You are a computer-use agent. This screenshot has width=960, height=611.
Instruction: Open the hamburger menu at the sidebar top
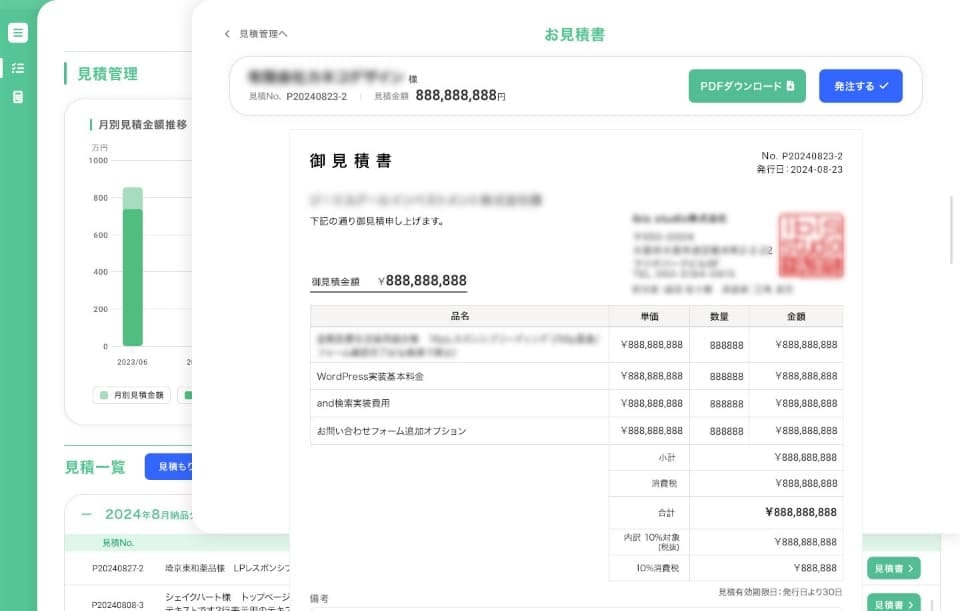18,32
